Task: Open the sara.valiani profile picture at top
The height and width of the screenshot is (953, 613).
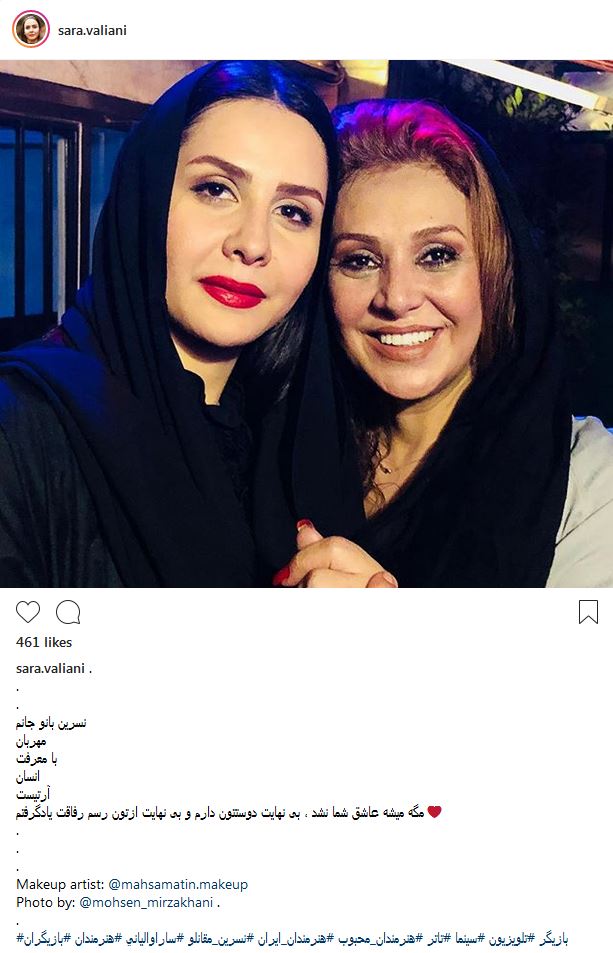Action: click(x=31, y=29)
